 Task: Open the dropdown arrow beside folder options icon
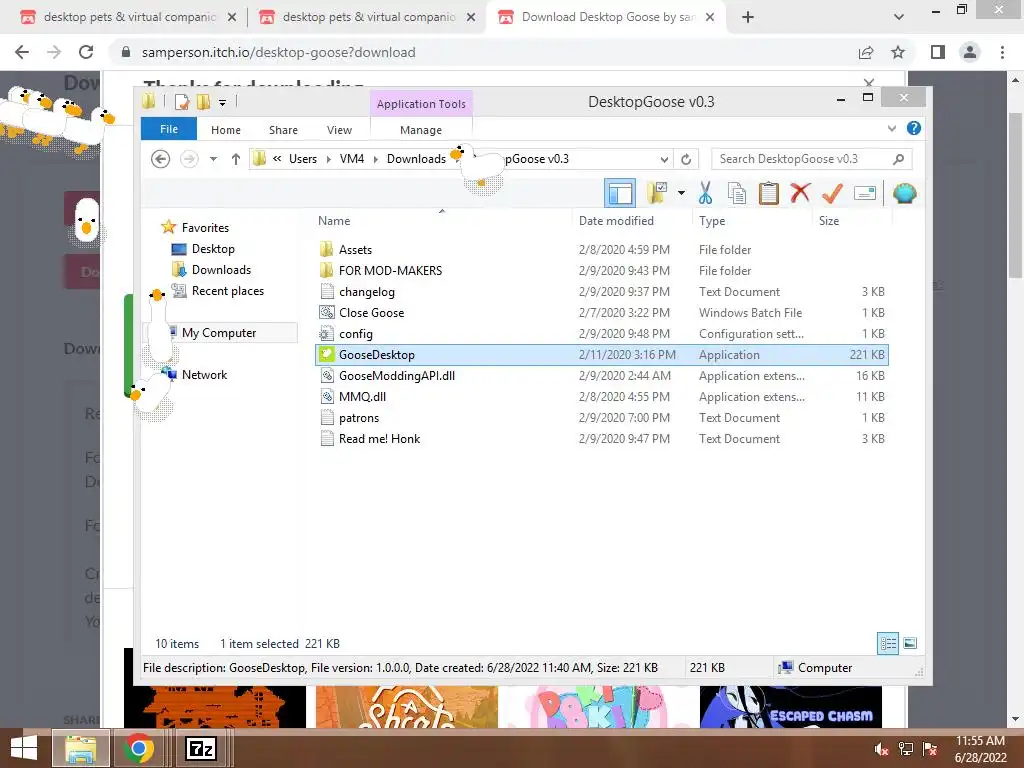[681, 193]
